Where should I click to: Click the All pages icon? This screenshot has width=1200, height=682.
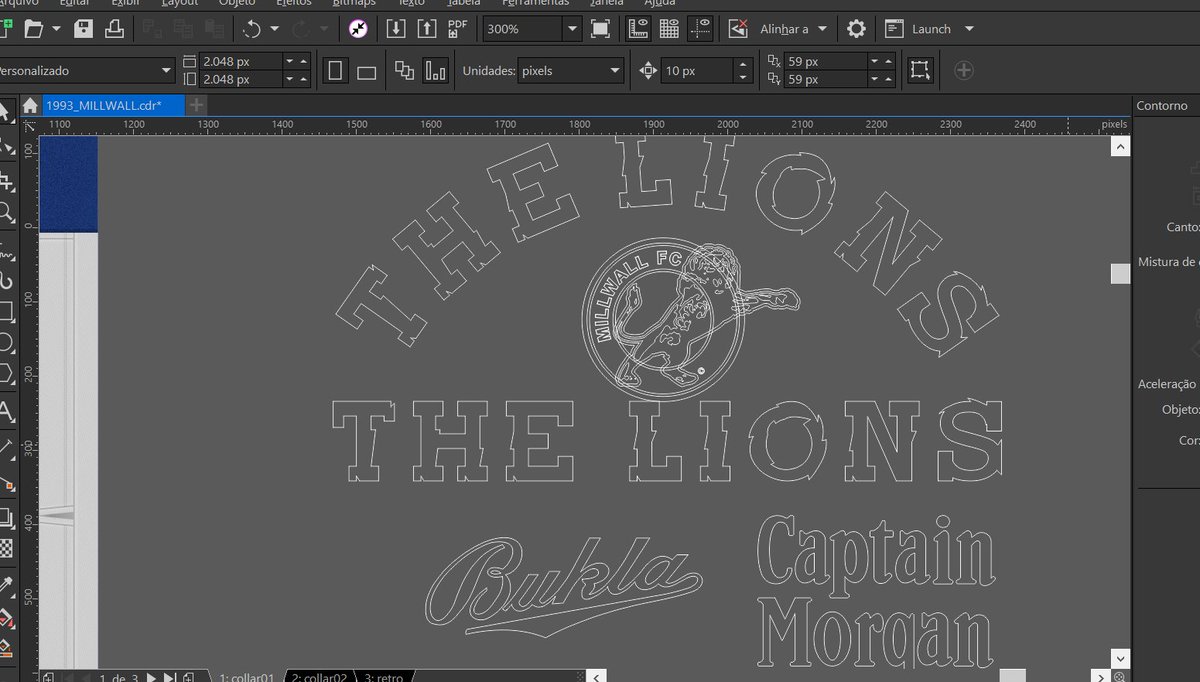tap(405, 70)
